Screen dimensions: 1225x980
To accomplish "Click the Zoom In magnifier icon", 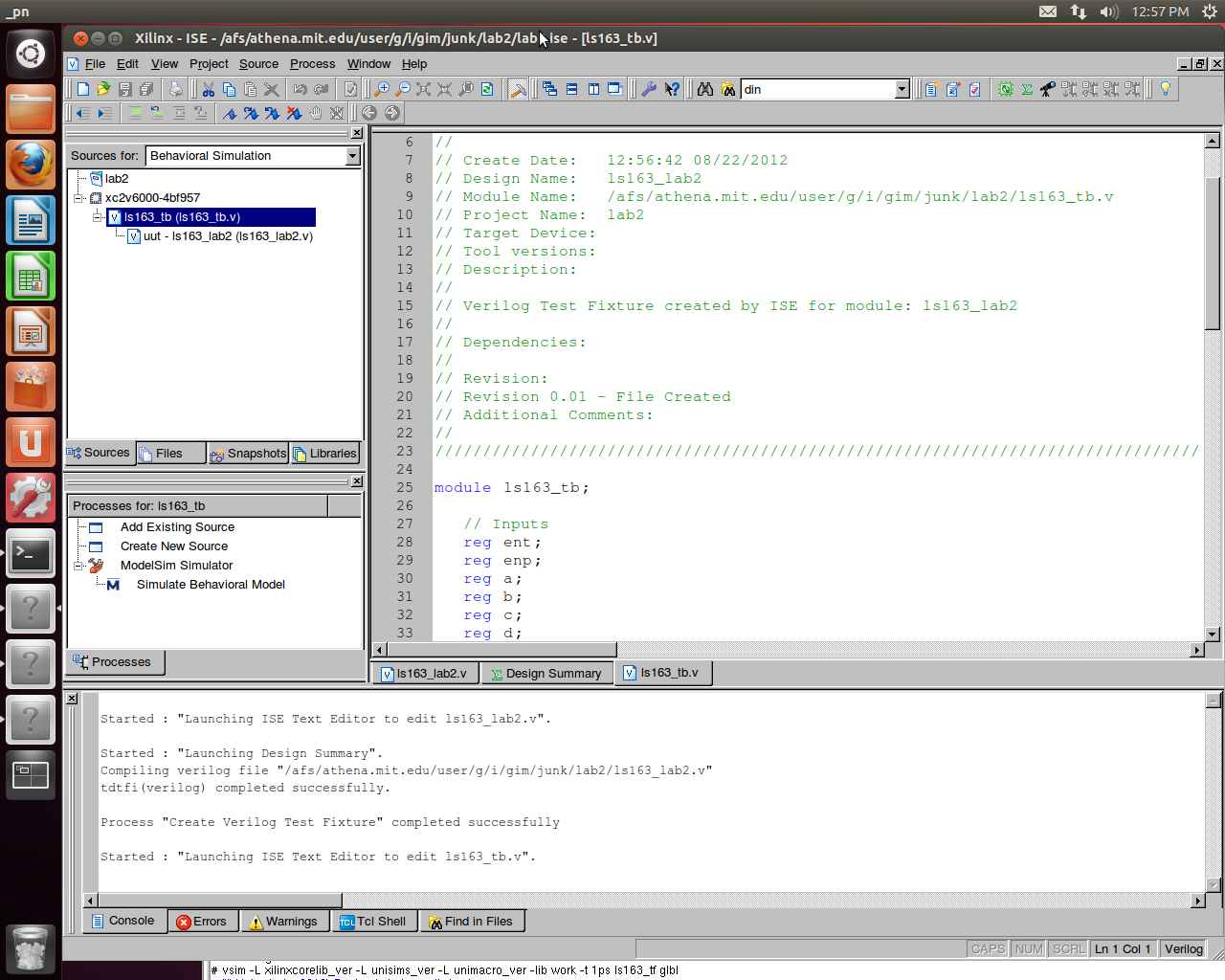I will (x=382, y=89).
